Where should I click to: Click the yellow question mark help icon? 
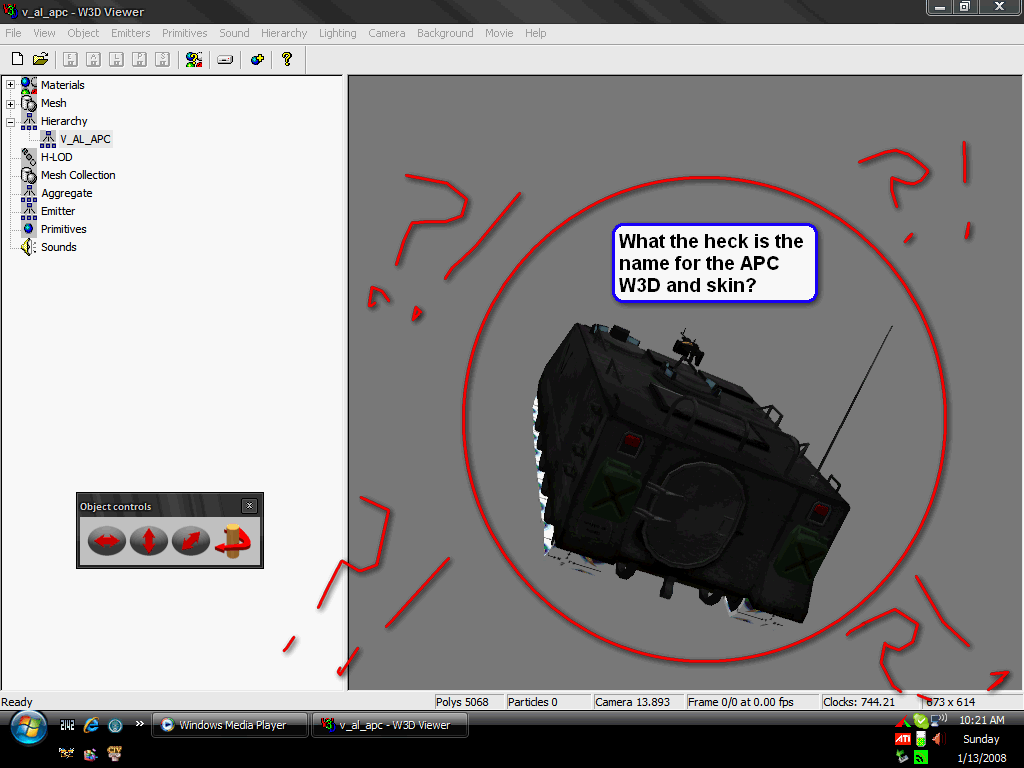click(287, 60)
